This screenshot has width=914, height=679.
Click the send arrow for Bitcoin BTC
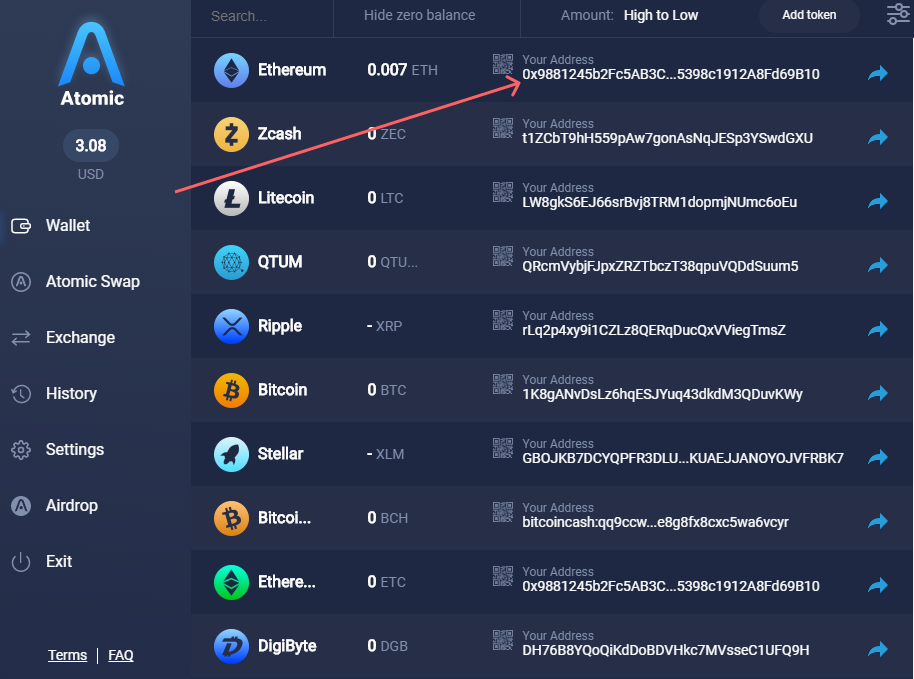[878, 394]
